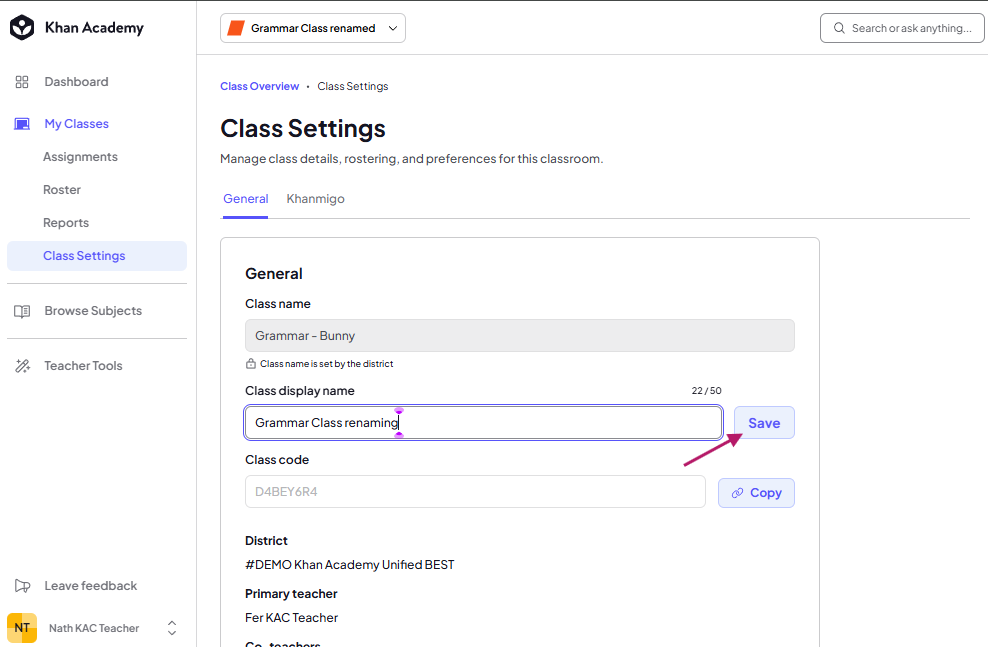Save the class display name

click(x=764, y=423)
